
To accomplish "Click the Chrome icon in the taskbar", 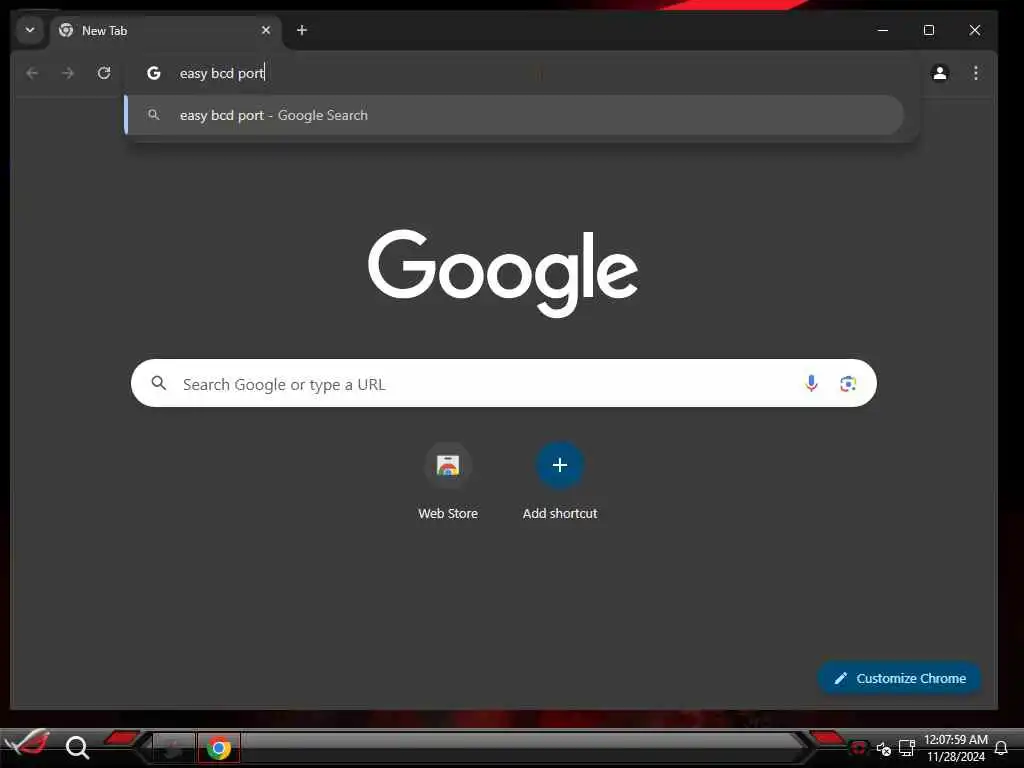I will (219, 748).
